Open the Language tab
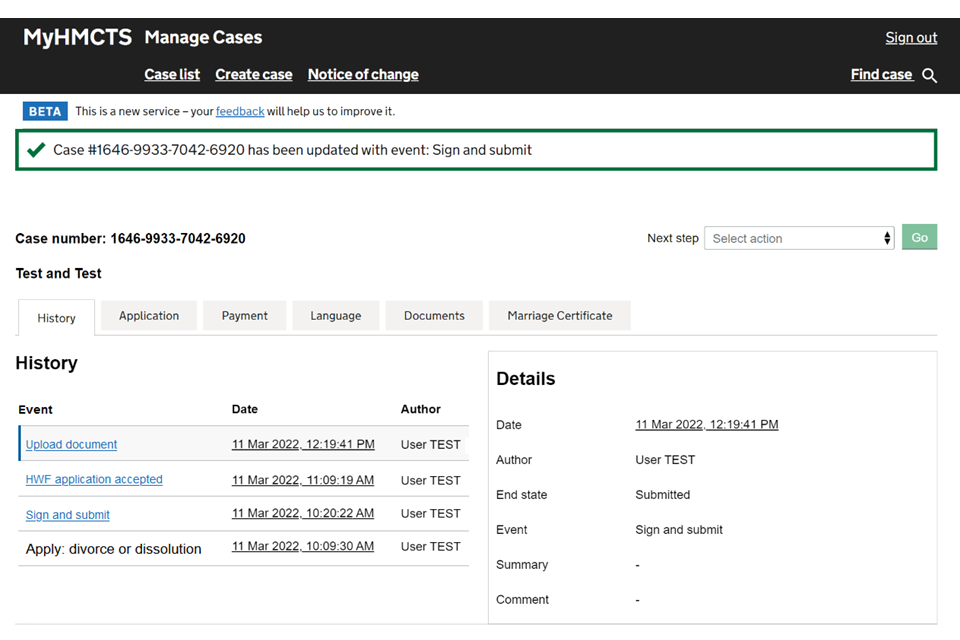 (336, 316)
